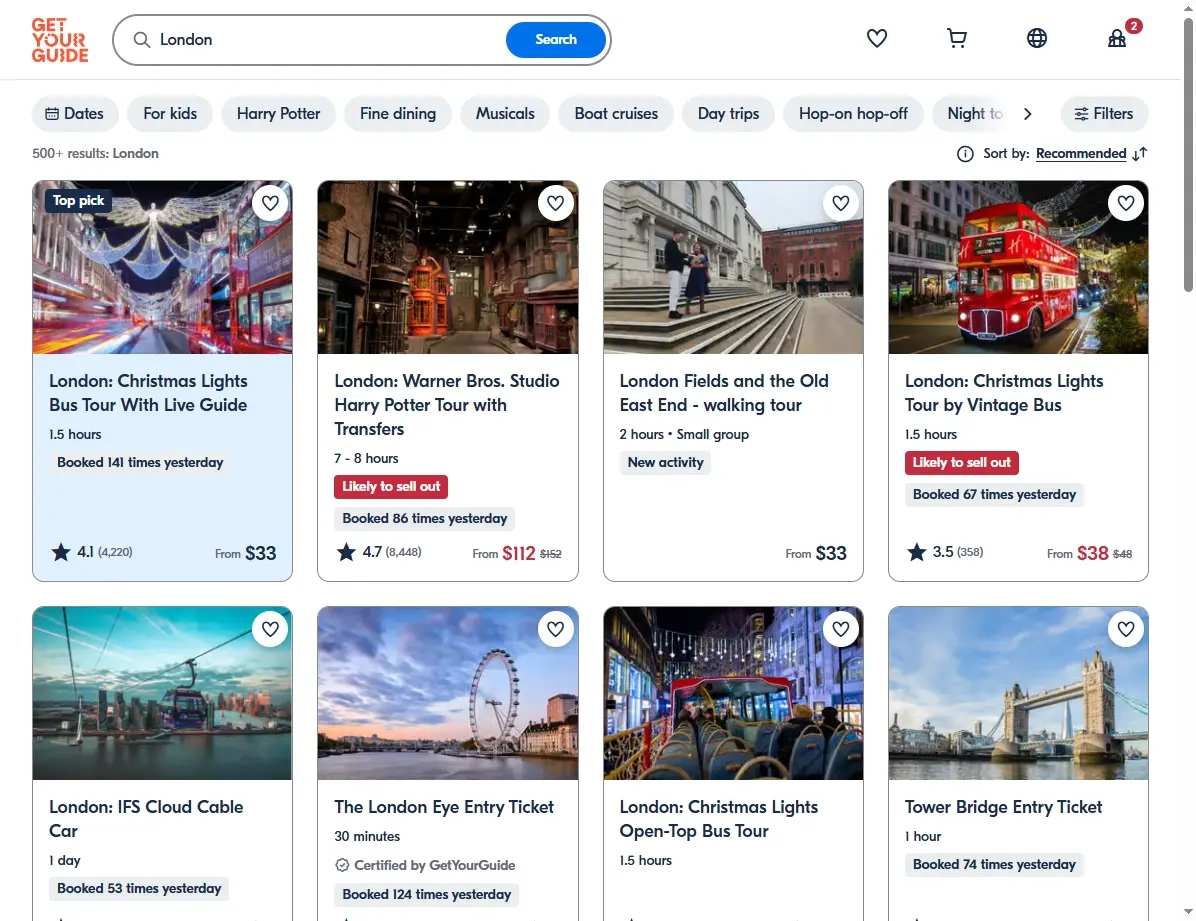Click Likely to sell out on Harry Potter card
This screenshot has height=921, width=1196.
[x=391, y=487]
